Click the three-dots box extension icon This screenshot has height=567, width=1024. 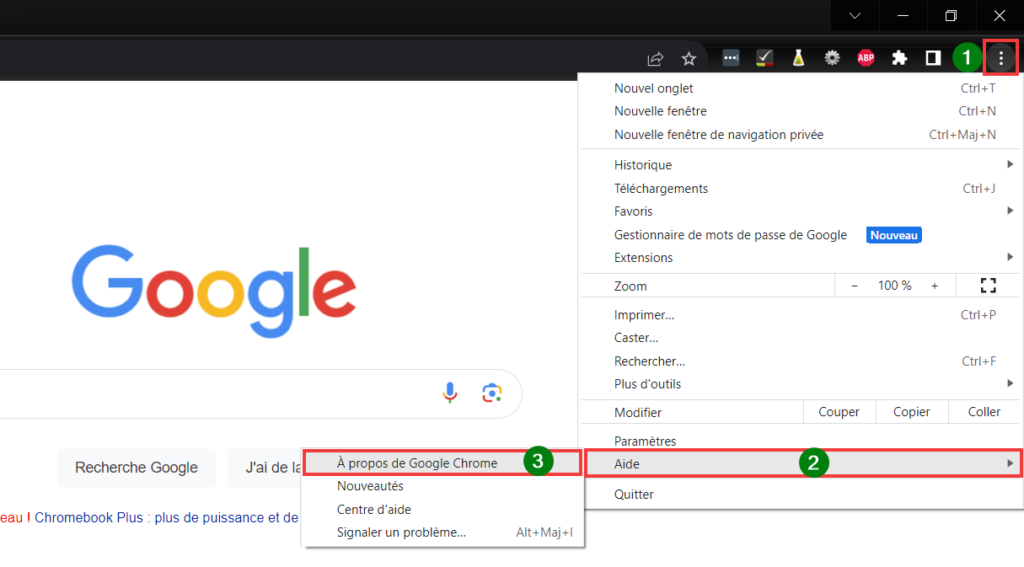pos(731,58)
